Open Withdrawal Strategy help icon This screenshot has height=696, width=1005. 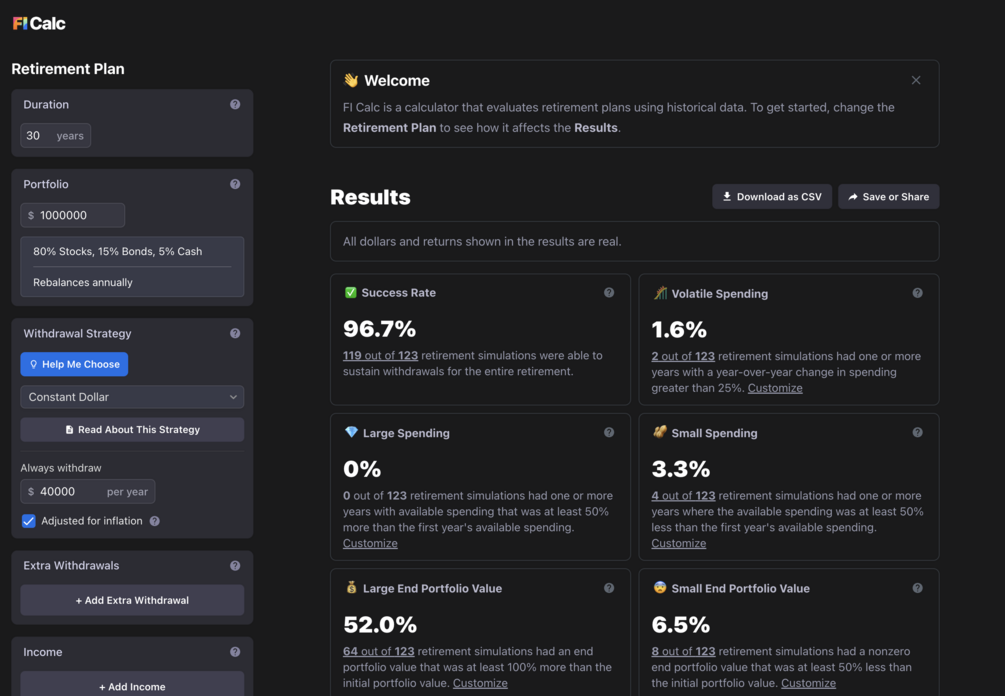coord(235,333)
